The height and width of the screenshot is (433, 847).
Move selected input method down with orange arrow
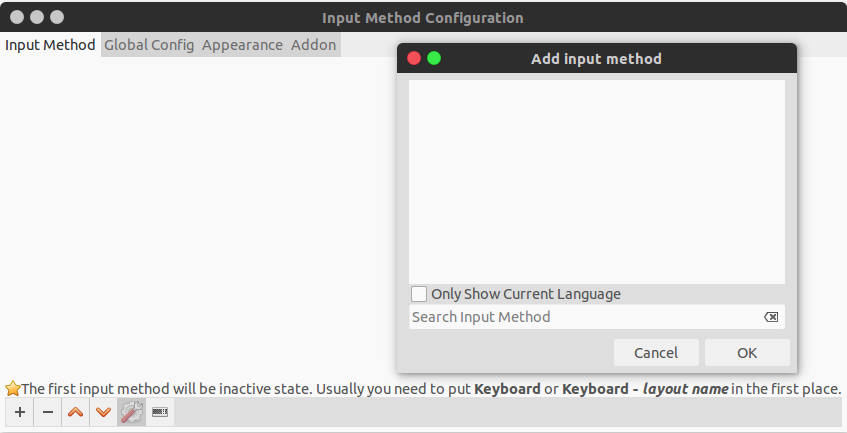[x=103, y=412]
